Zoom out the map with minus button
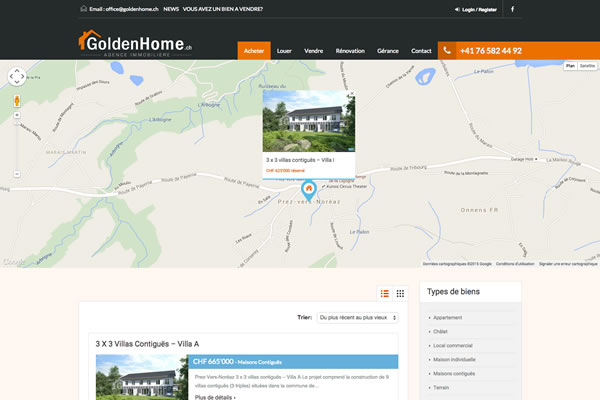 [17, 174]
